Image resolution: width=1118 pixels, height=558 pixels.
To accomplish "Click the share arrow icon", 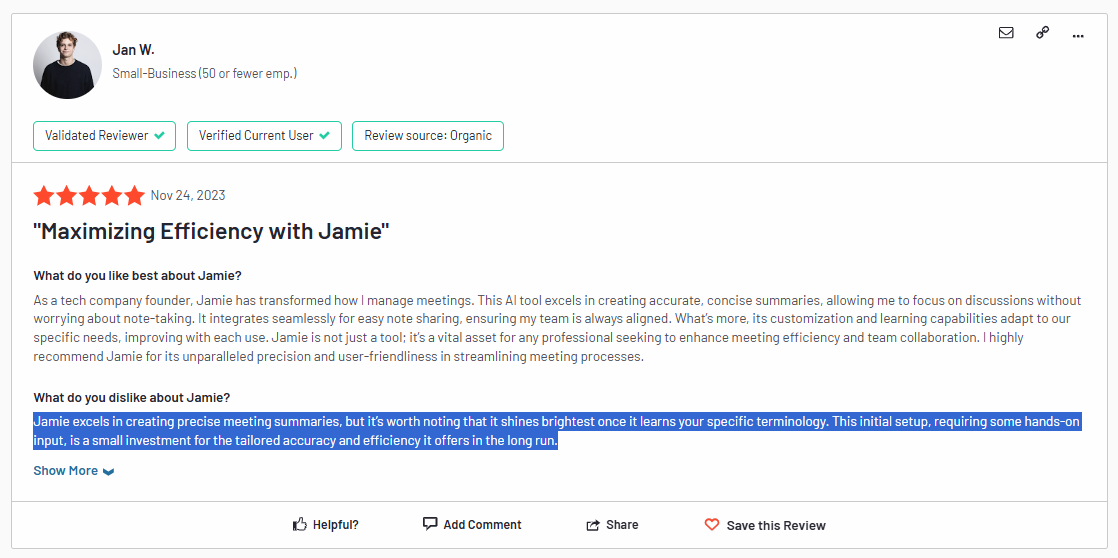I will [593, 525].
